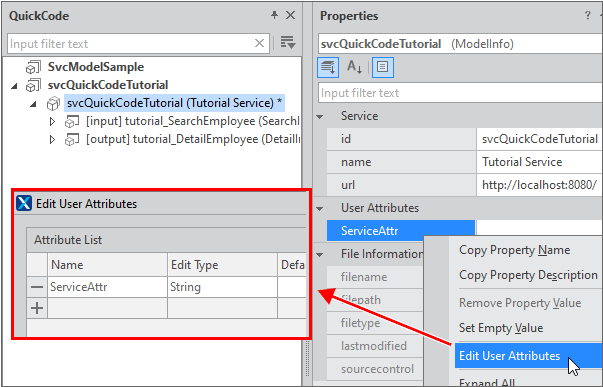Image resolution: width=603 pixels, height=387 pixels.
Task: Expand the tutorial_SearchEmployee input node
Action: tap(52, 122)
